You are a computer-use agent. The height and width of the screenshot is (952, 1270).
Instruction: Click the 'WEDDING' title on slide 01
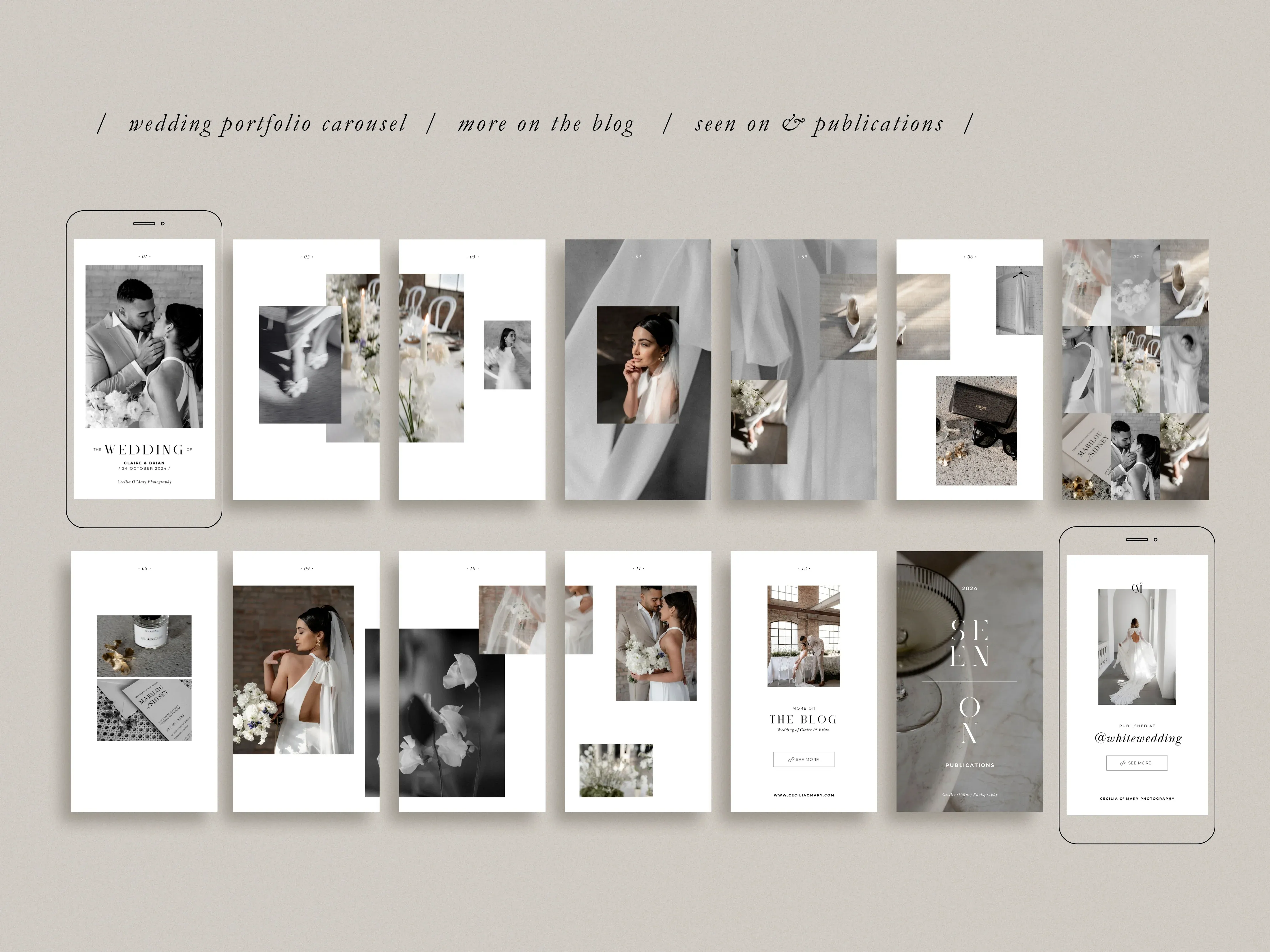143,450
